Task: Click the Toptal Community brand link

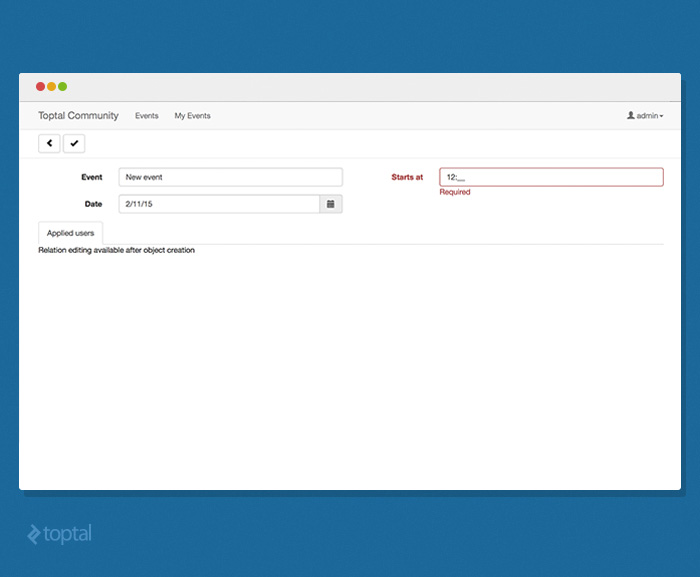Action: (78, 116)
